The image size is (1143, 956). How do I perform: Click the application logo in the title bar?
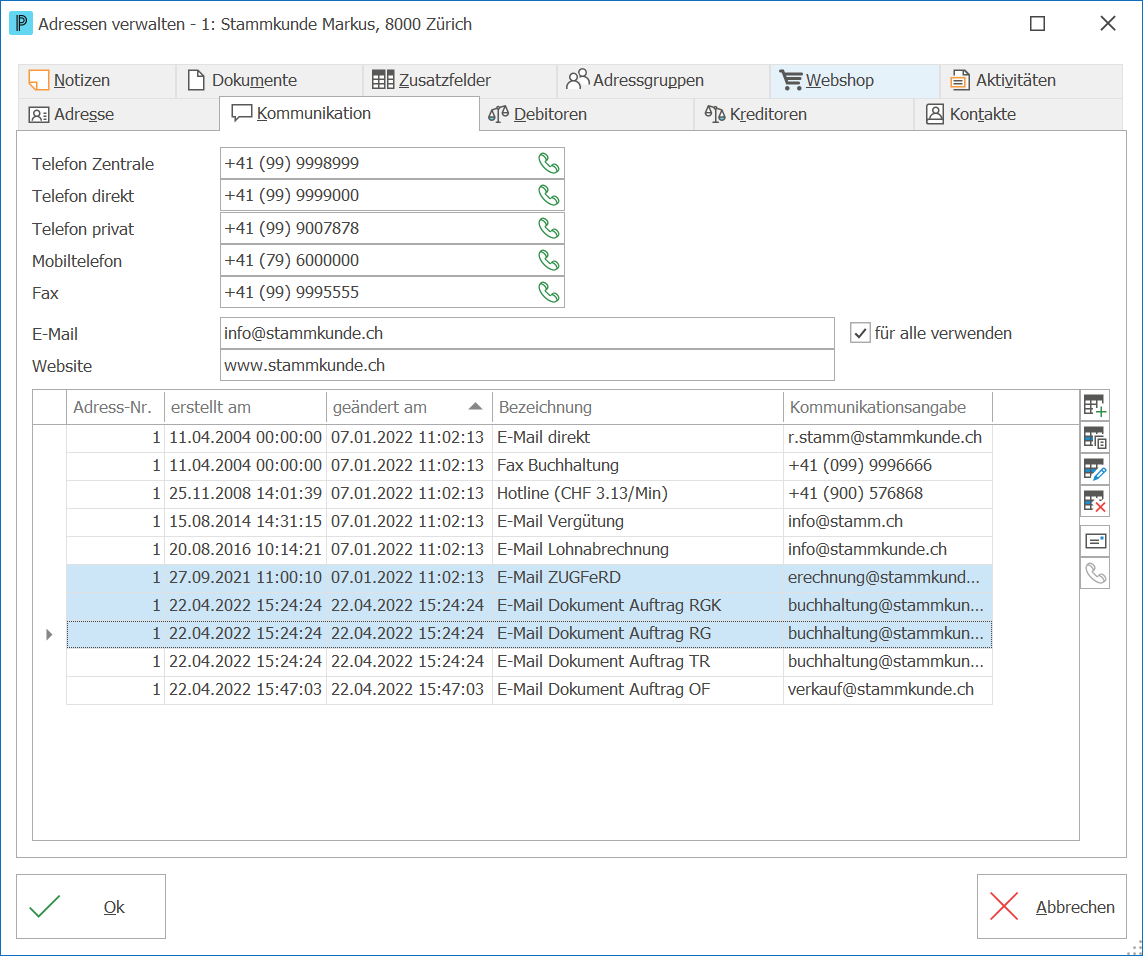(x=20, y=23)
